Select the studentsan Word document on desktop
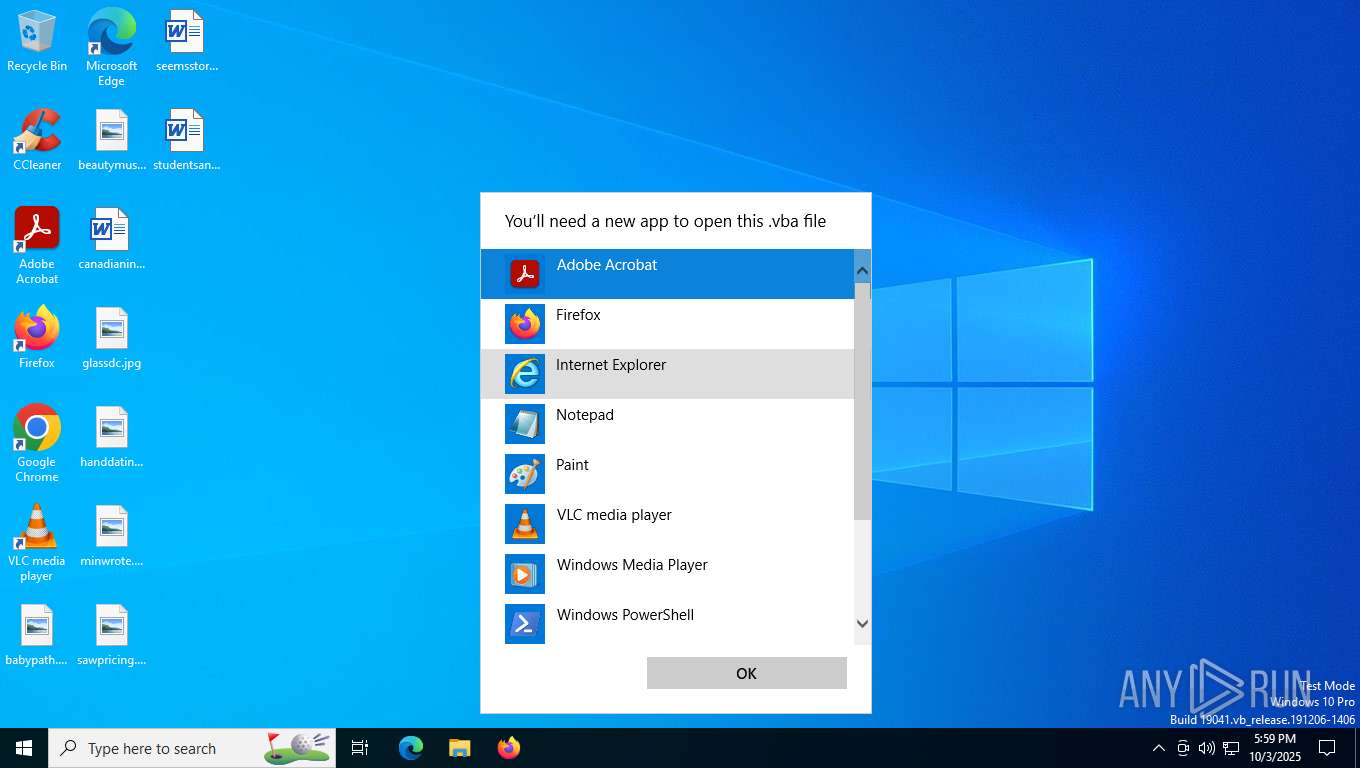 pyautogui.click(x=186, y=140)
